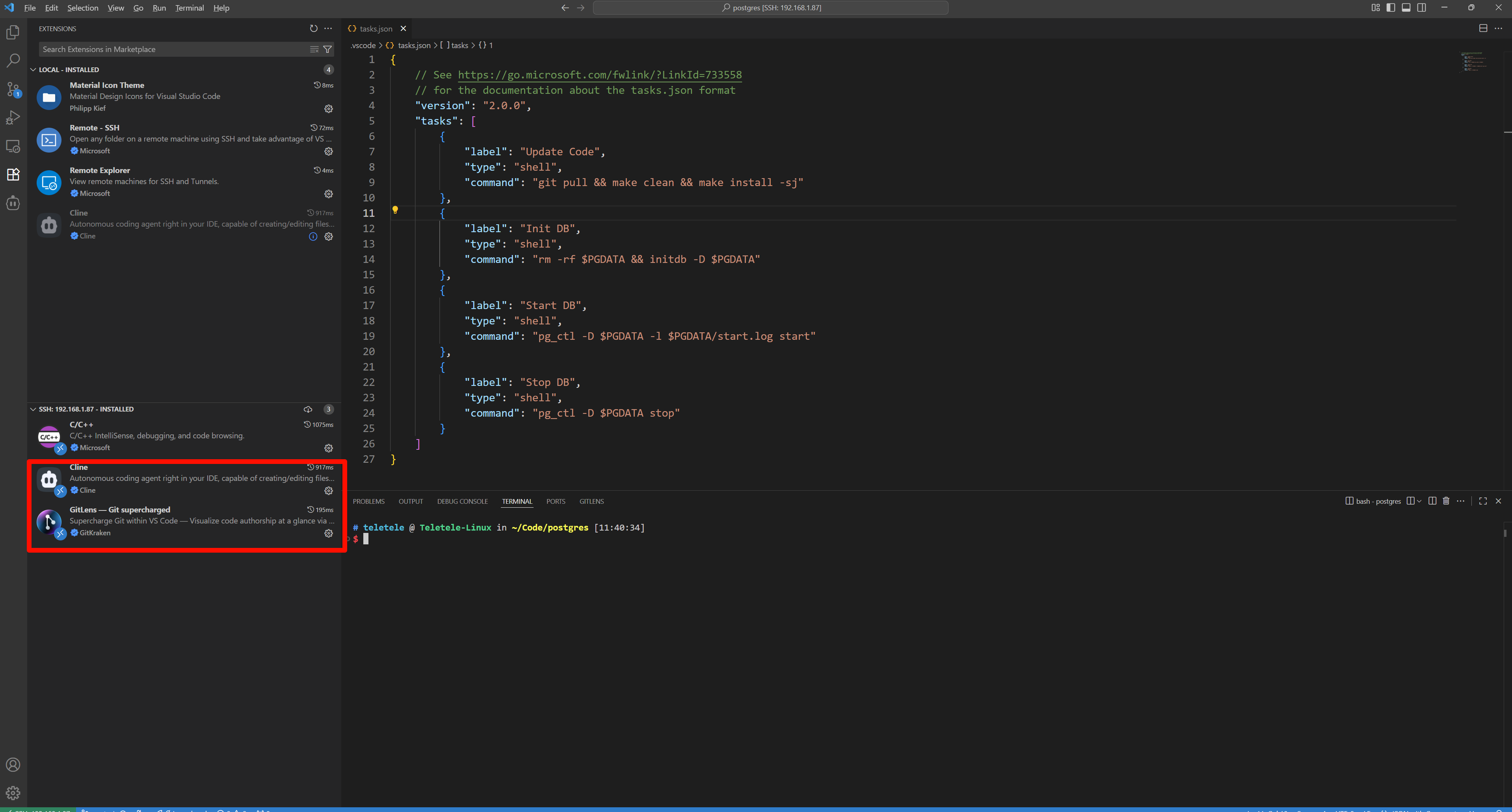Open the Search view in activity bar
The height and width of the screenshot is (812, 1512).
click(13, 60)
